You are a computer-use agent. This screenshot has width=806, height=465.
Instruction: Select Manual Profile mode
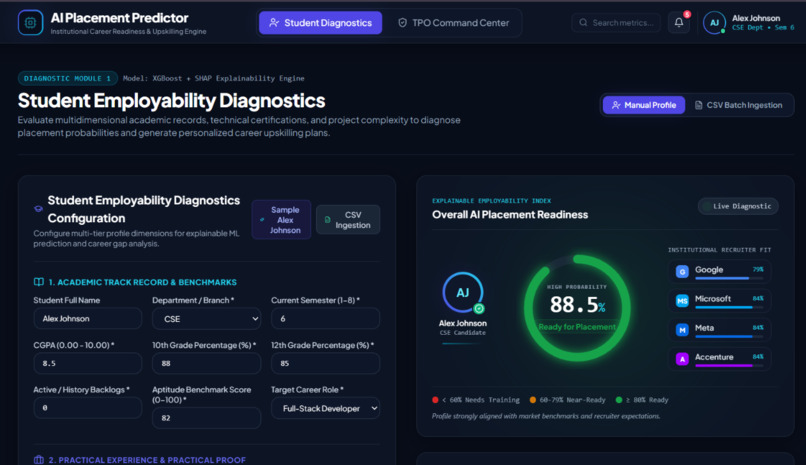click(644, 105)
